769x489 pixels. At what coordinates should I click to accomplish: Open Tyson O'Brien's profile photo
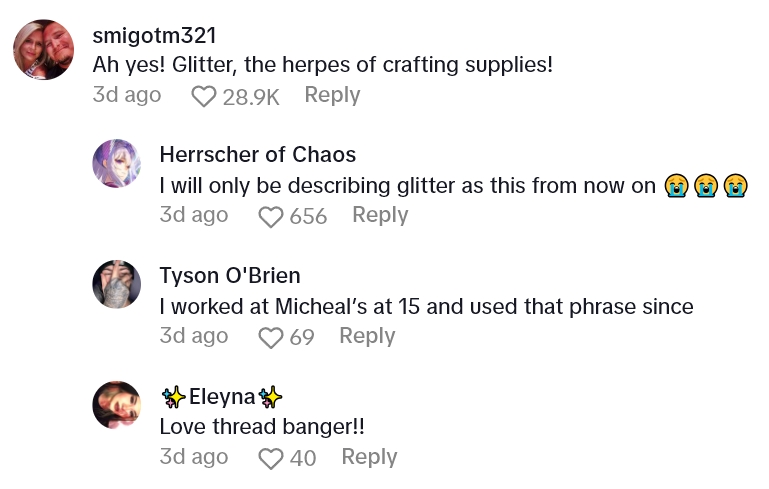[117, 284]
